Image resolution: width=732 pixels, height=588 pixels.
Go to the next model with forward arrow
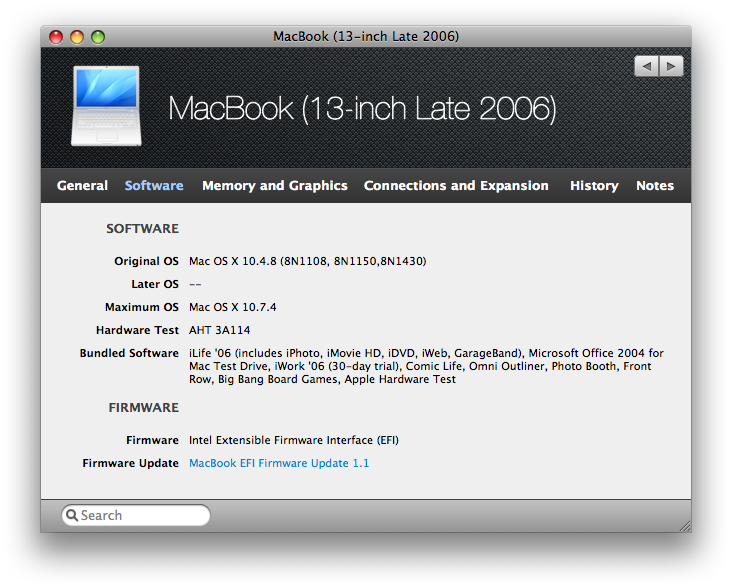[671, 66]
